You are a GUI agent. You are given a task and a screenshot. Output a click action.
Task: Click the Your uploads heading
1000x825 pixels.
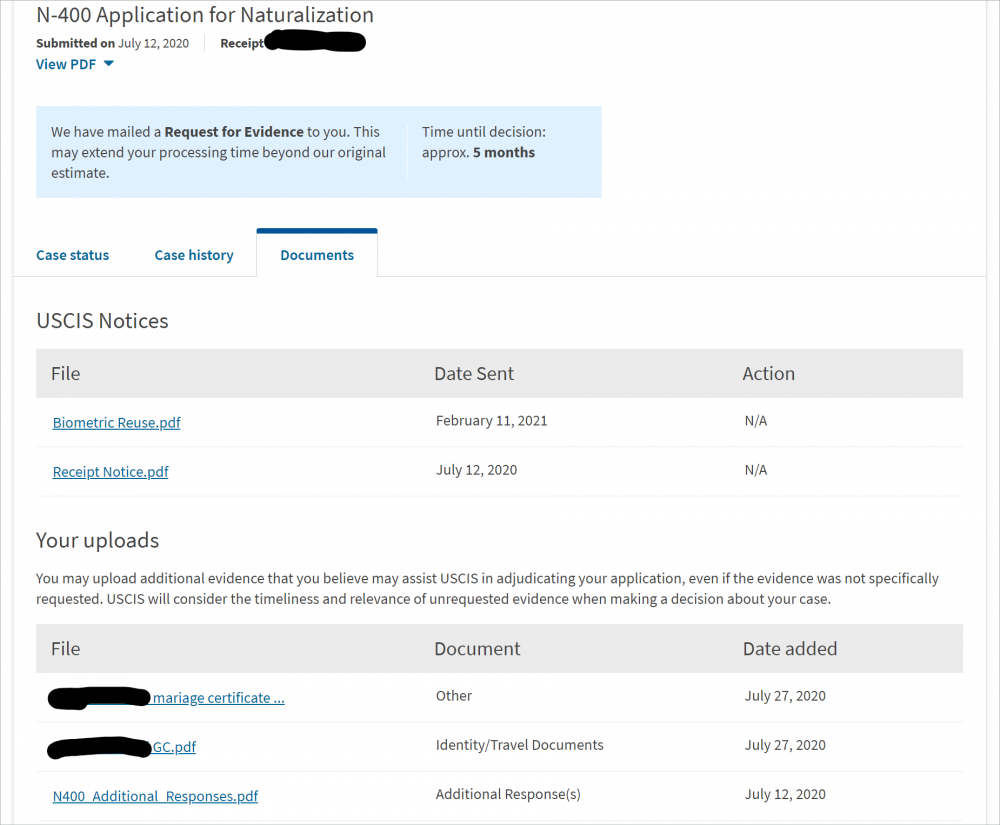pos(98,541)
